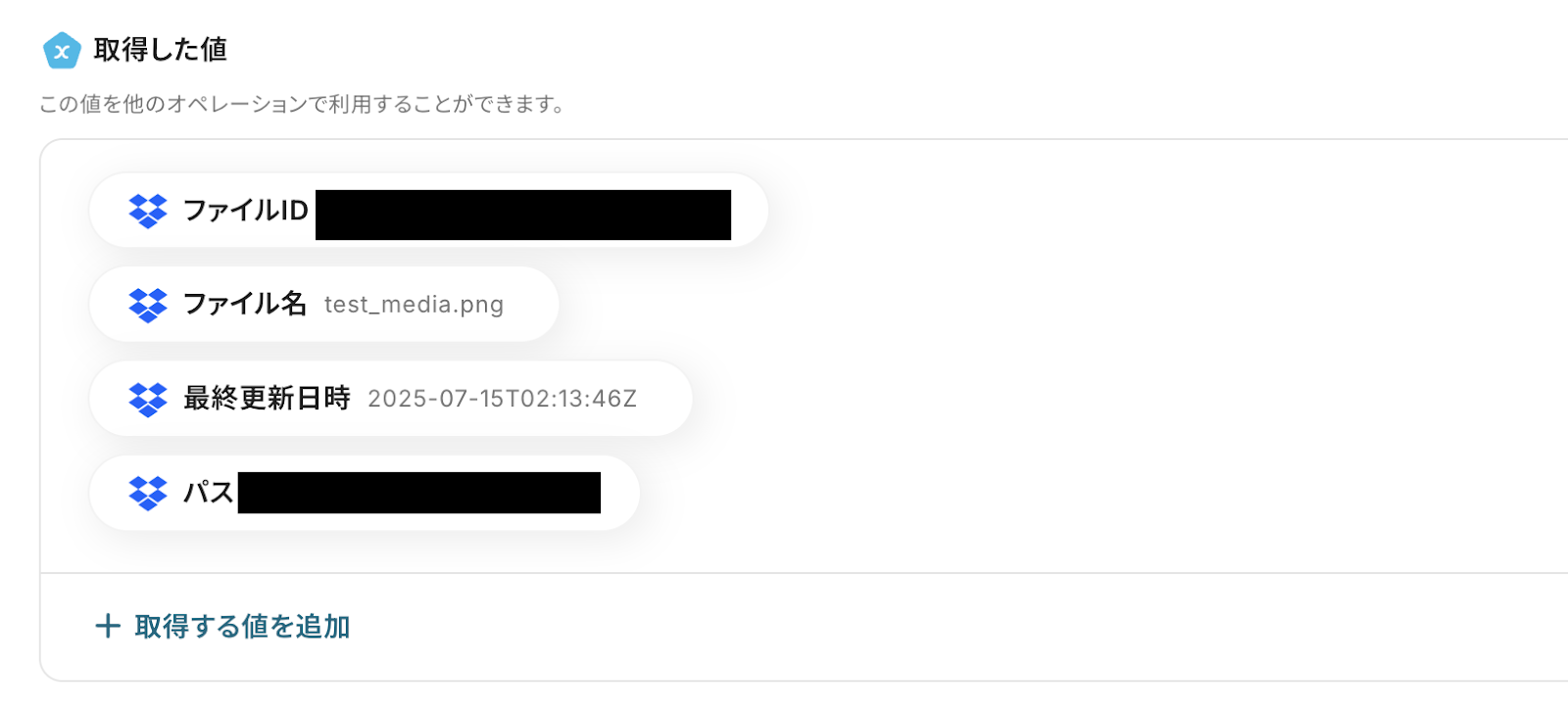Click the redacted パス value

coord(419,493)
